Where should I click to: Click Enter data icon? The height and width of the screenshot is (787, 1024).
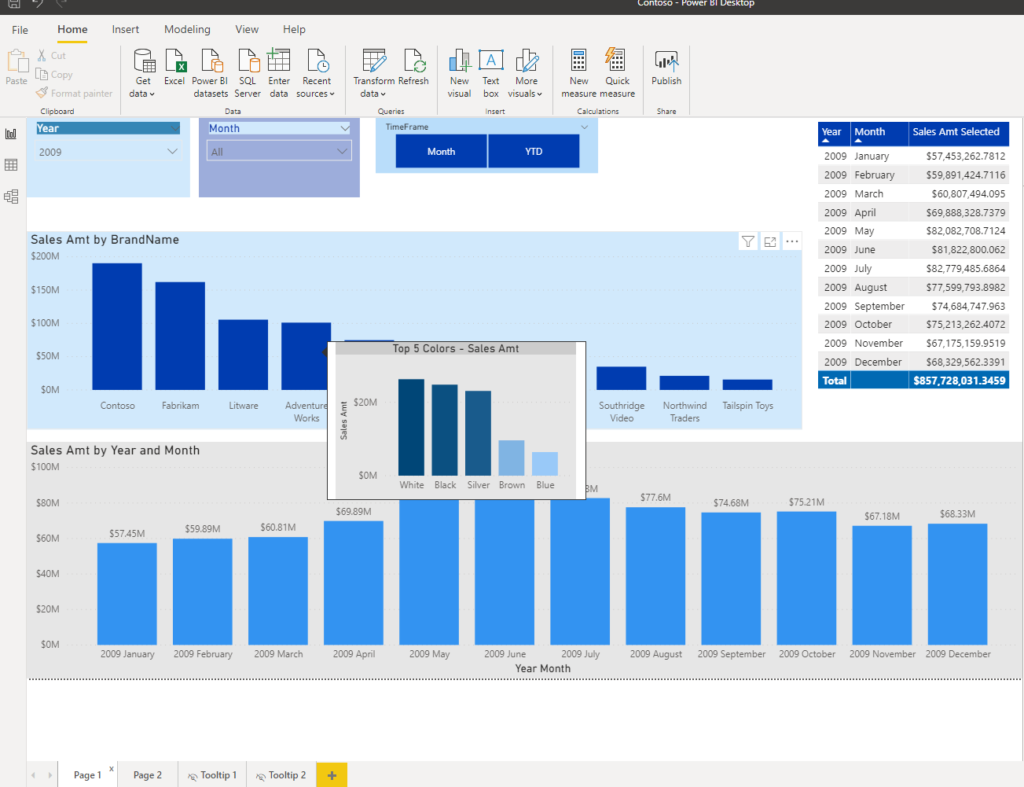[279, 60]
